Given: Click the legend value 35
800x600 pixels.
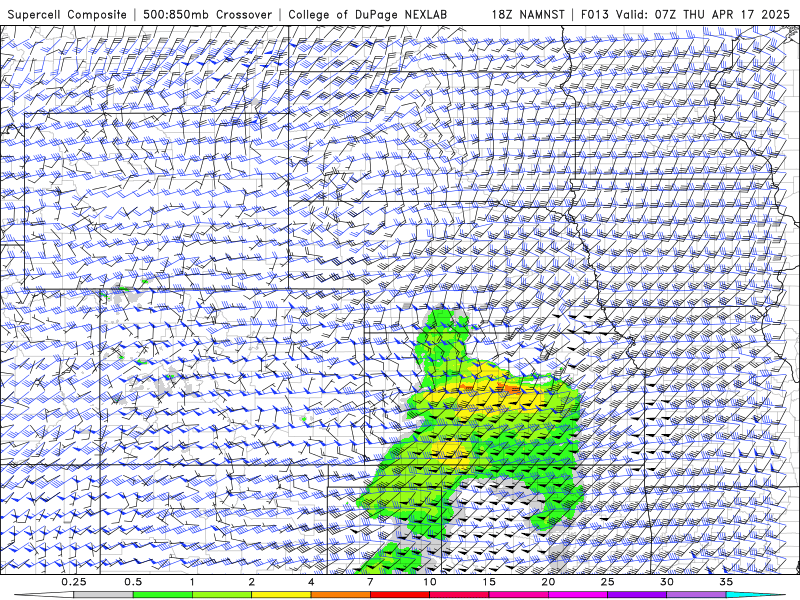Looking at the screenshot, I should point(726,582).
